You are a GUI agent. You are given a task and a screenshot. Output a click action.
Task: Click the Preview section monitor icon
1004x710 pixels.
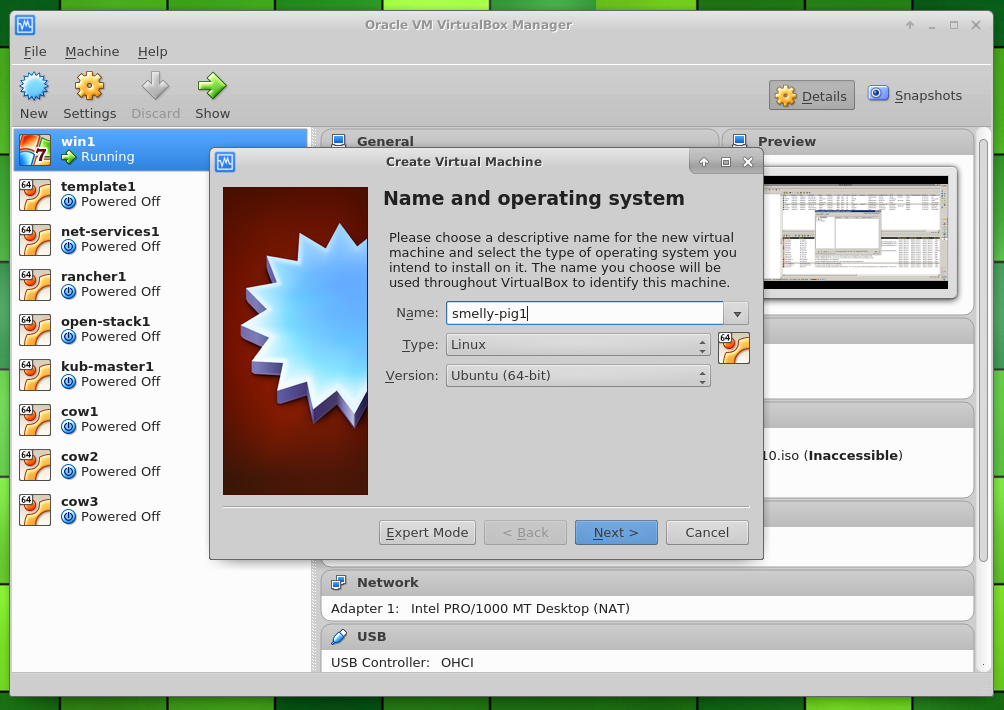pyautogui.click(x=740, y=141)
